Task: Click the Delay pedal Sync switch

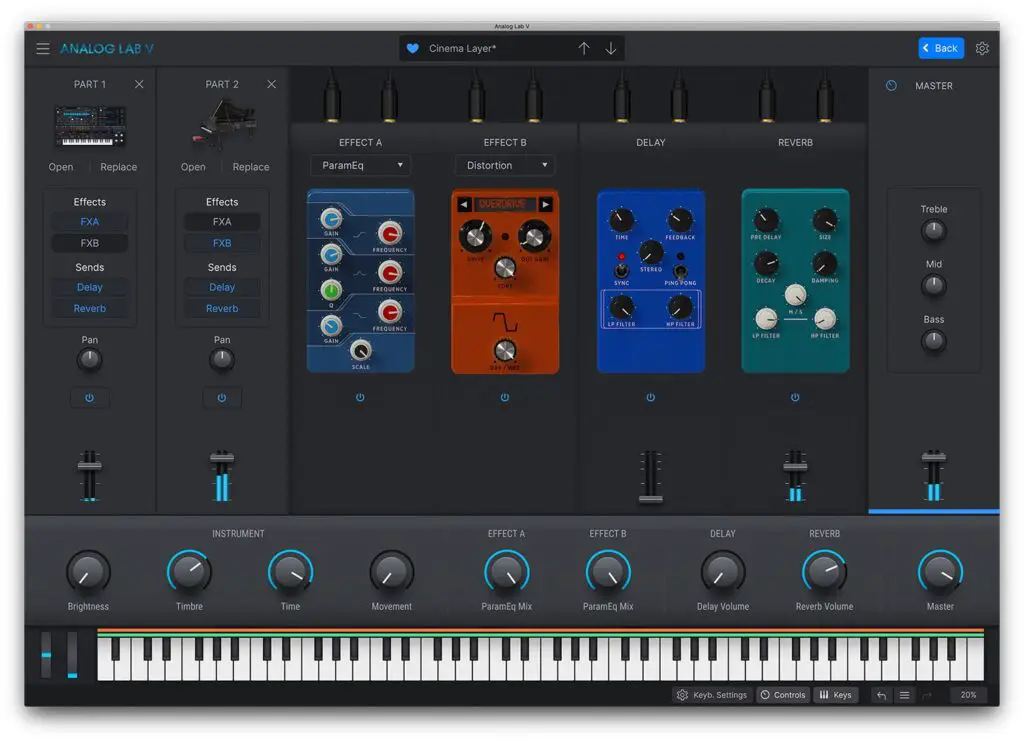Action: [x=621, y=270]
